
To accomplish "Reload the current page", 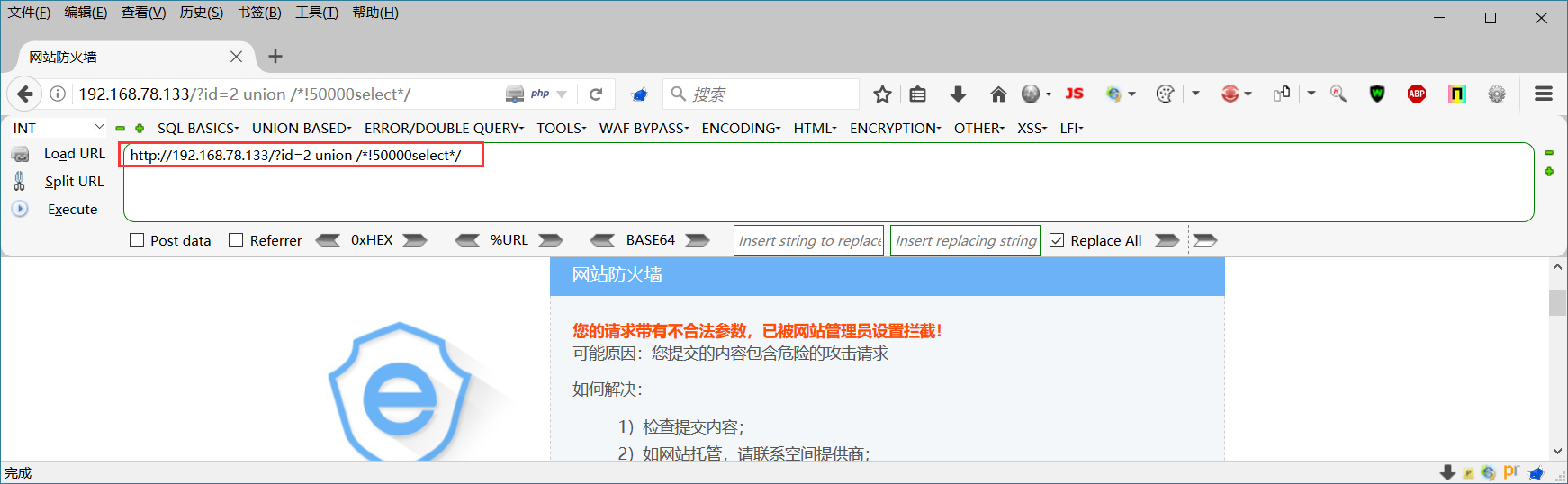I will point(596,94).
